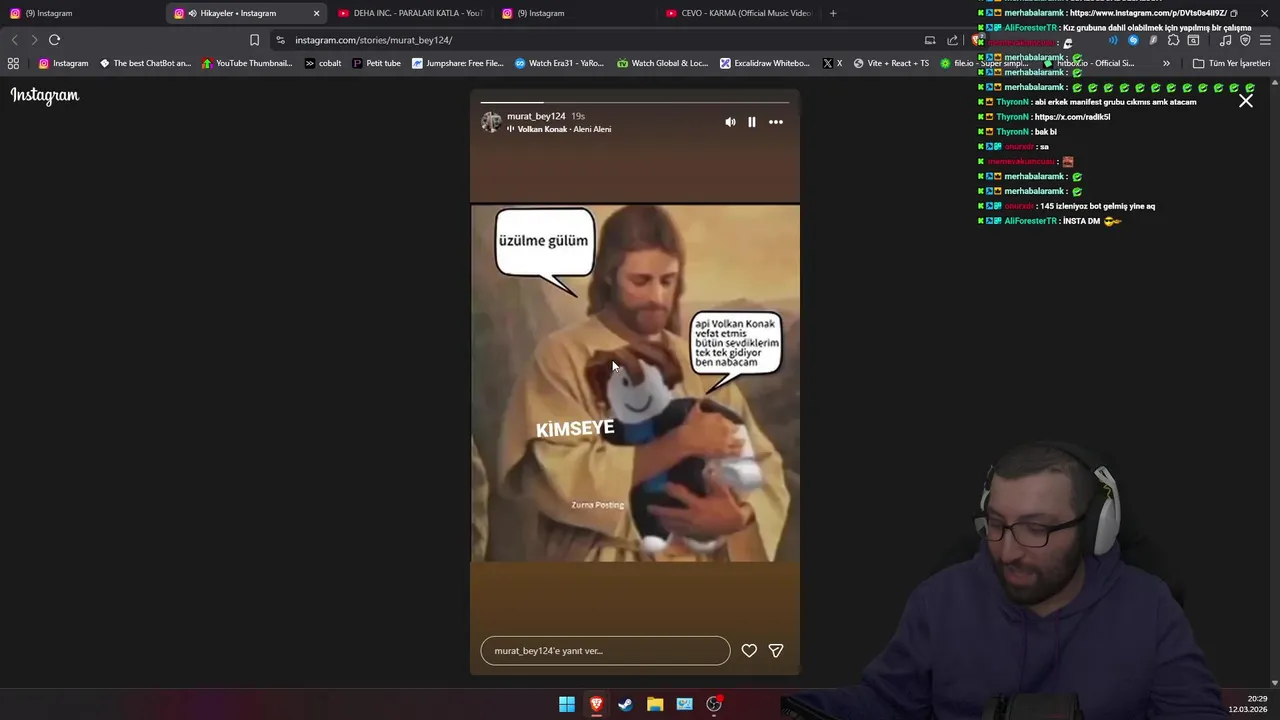This screenshot has width=1280, height=720.
Task: Open a new browser tab
Action: (x=833, y=13)
